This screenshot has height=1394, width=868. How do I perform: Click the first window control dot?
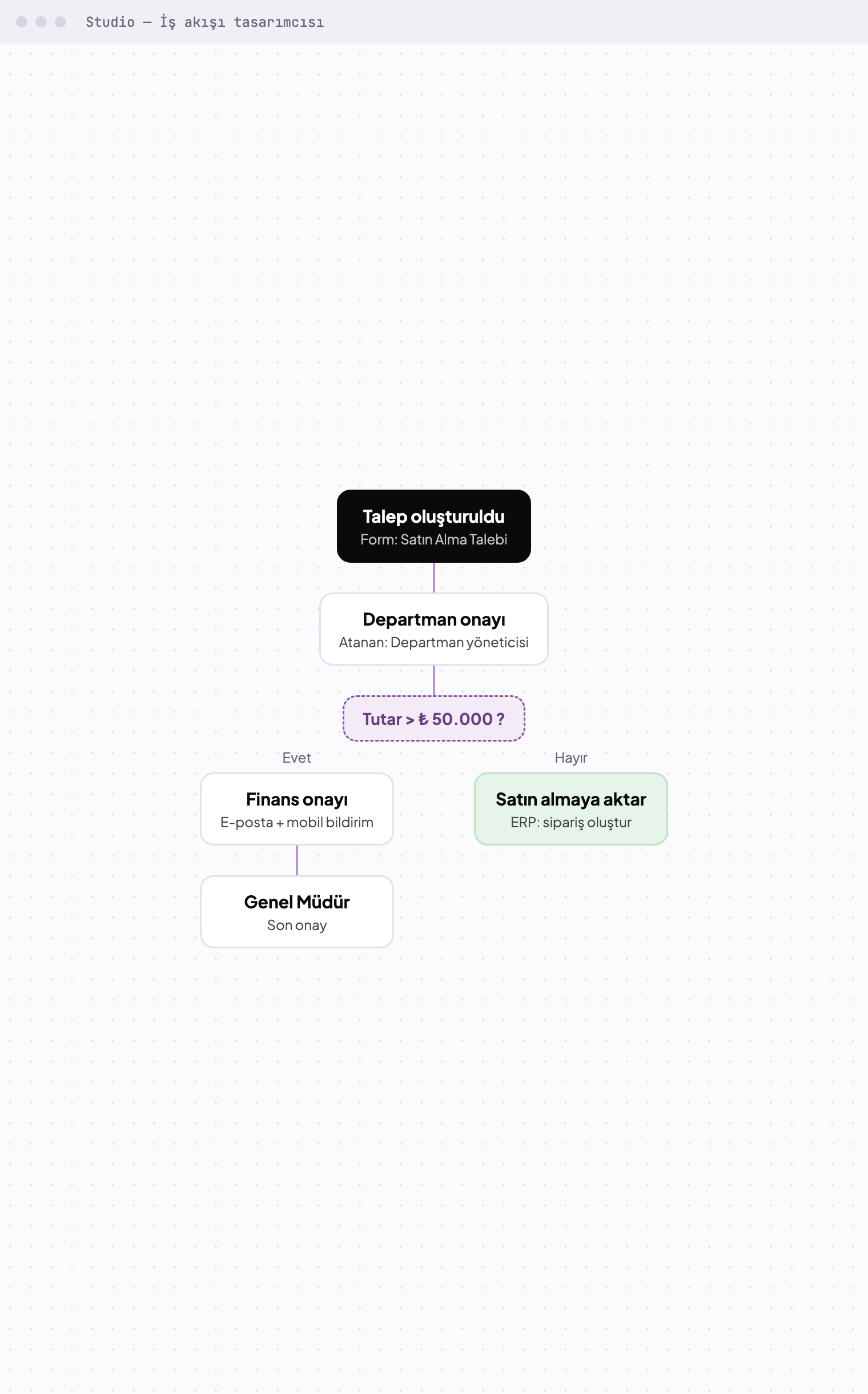coord(22,22)
